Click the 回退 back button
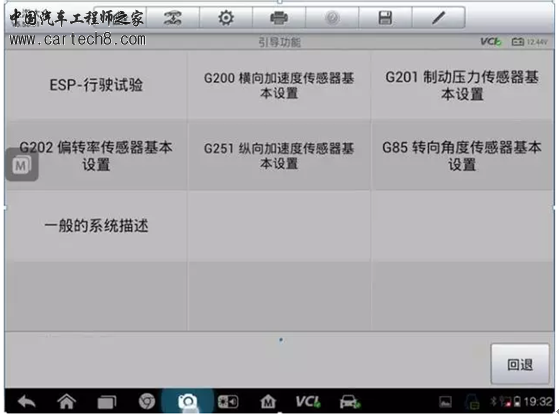Image resolution: width=559 pixels, height=417 pixels. (x=520, y=364)
